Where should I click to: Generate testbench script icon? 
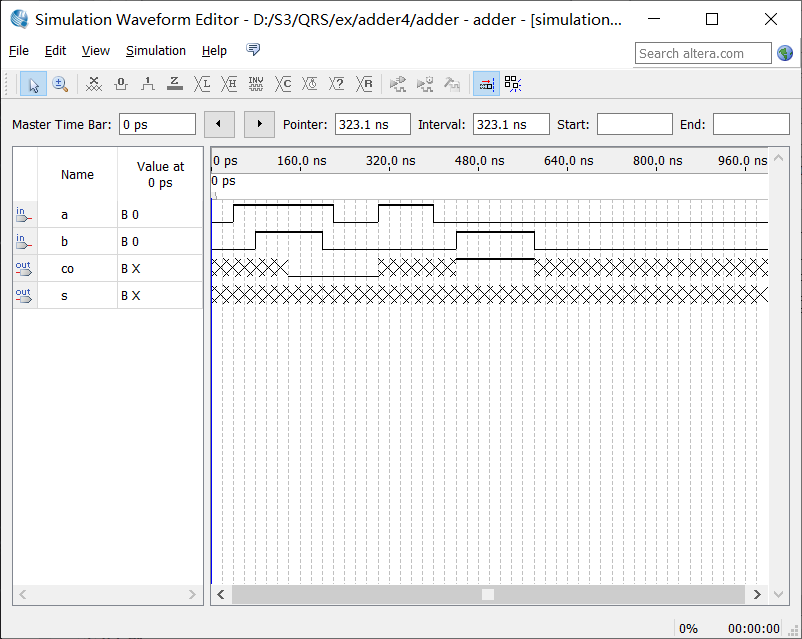[x=452, y=84]
